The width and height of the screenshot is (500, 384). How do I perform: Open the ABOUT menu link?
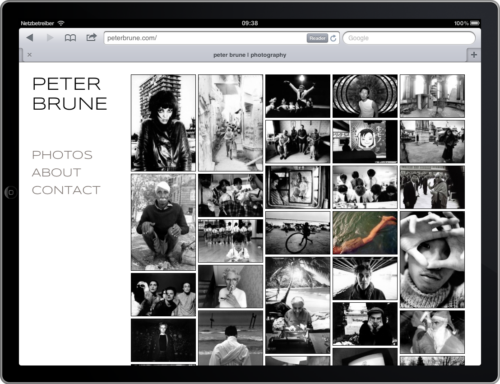[57, 173]
